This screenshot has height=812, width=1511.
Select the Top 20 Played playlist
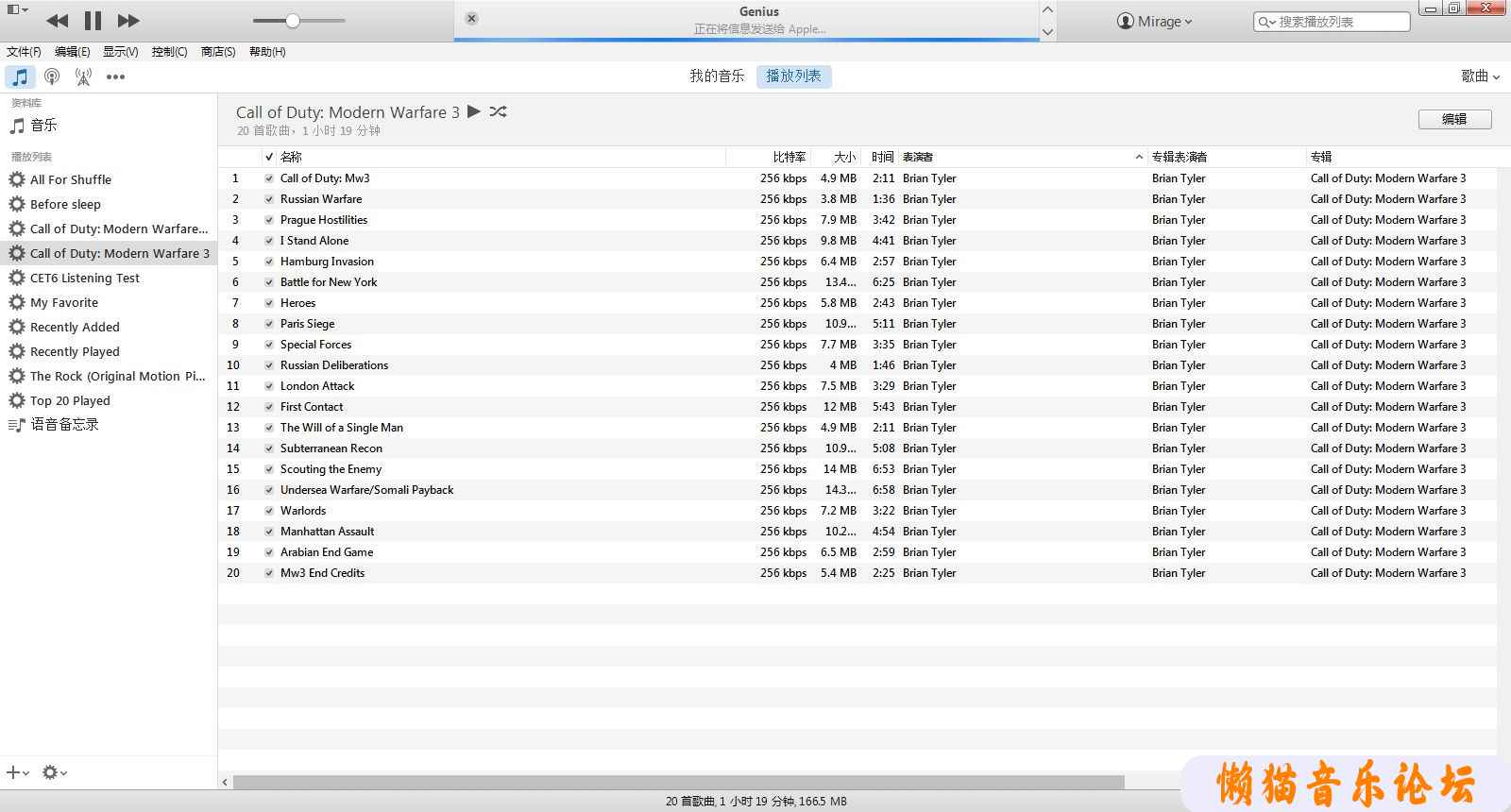click(x=109, y=400)
